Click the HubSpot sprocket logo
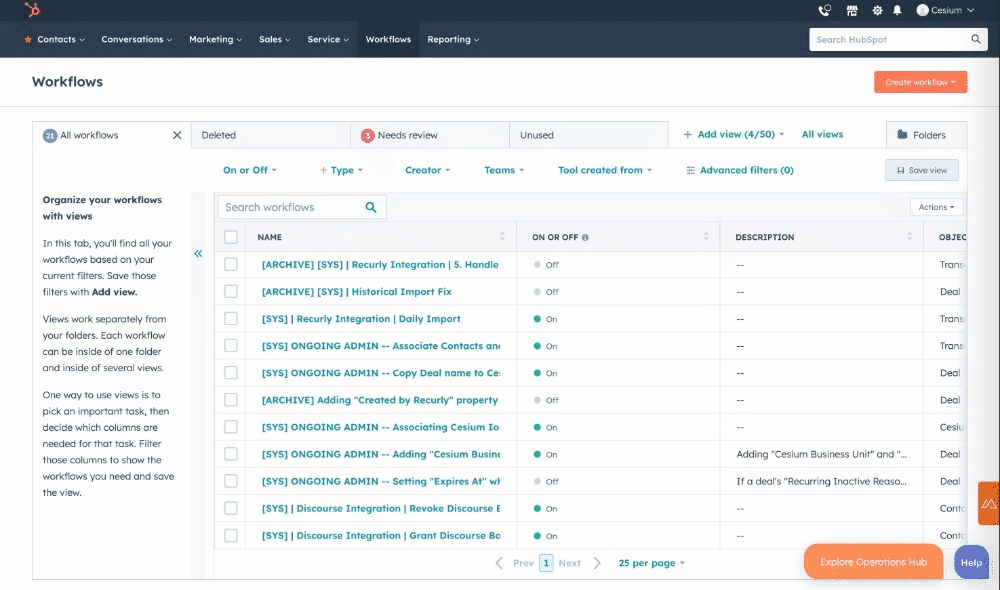 click(x=32, y=10)
